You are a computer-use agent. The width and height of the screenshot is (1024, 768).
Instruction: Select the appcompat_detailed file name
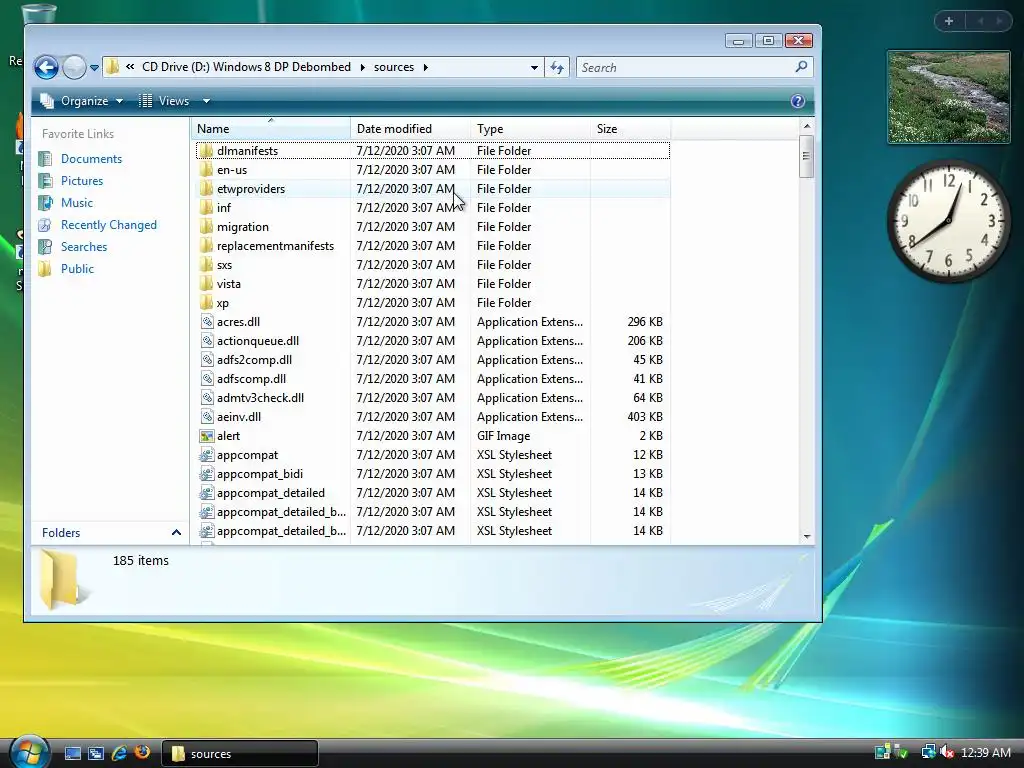point(271,492)
